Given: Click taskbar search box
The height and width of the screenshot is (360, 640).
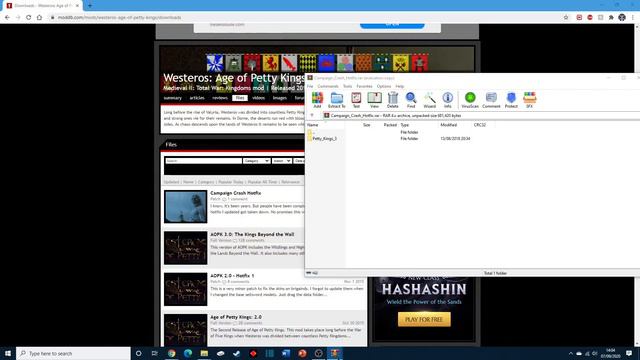Looking at the screenshot, I should [x=73, y=353].
